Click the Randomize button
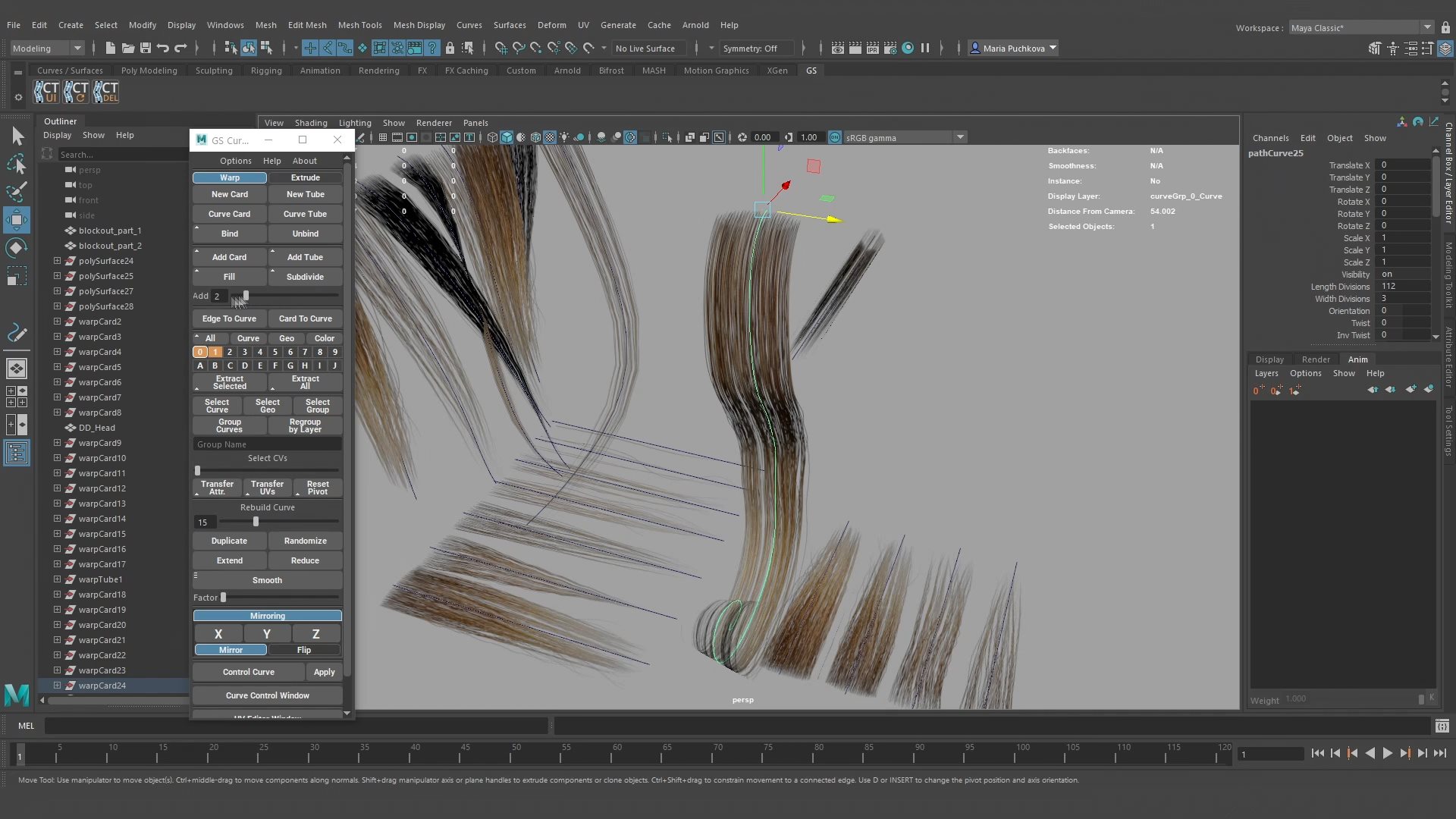This screenshot has width=1456, height=819. (305, 541)
